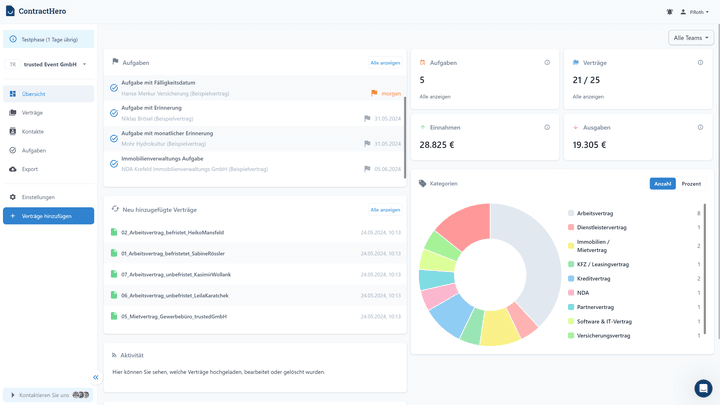The image size is (720, 405).
Task: Open the Alle Teams dropdown
Action: (x=691, y=38)
